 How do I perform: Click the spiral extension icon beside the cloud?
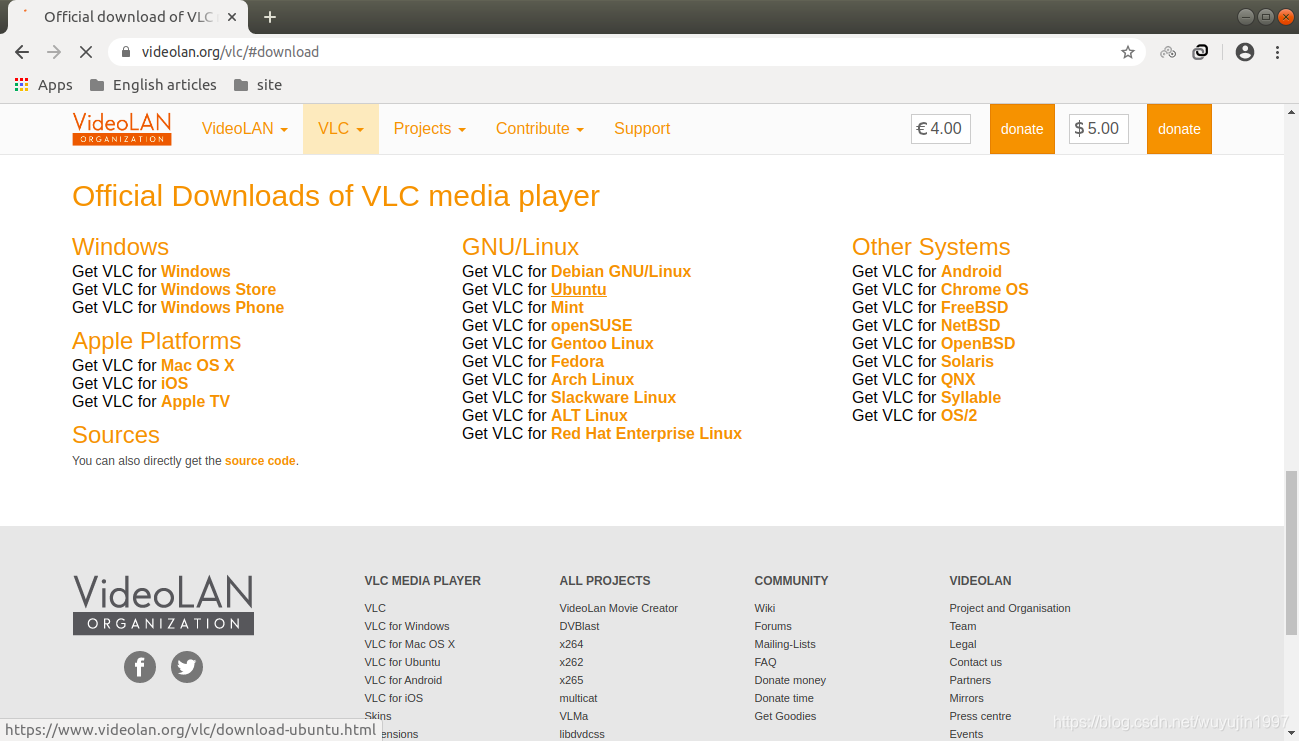tap(1201, 52)
